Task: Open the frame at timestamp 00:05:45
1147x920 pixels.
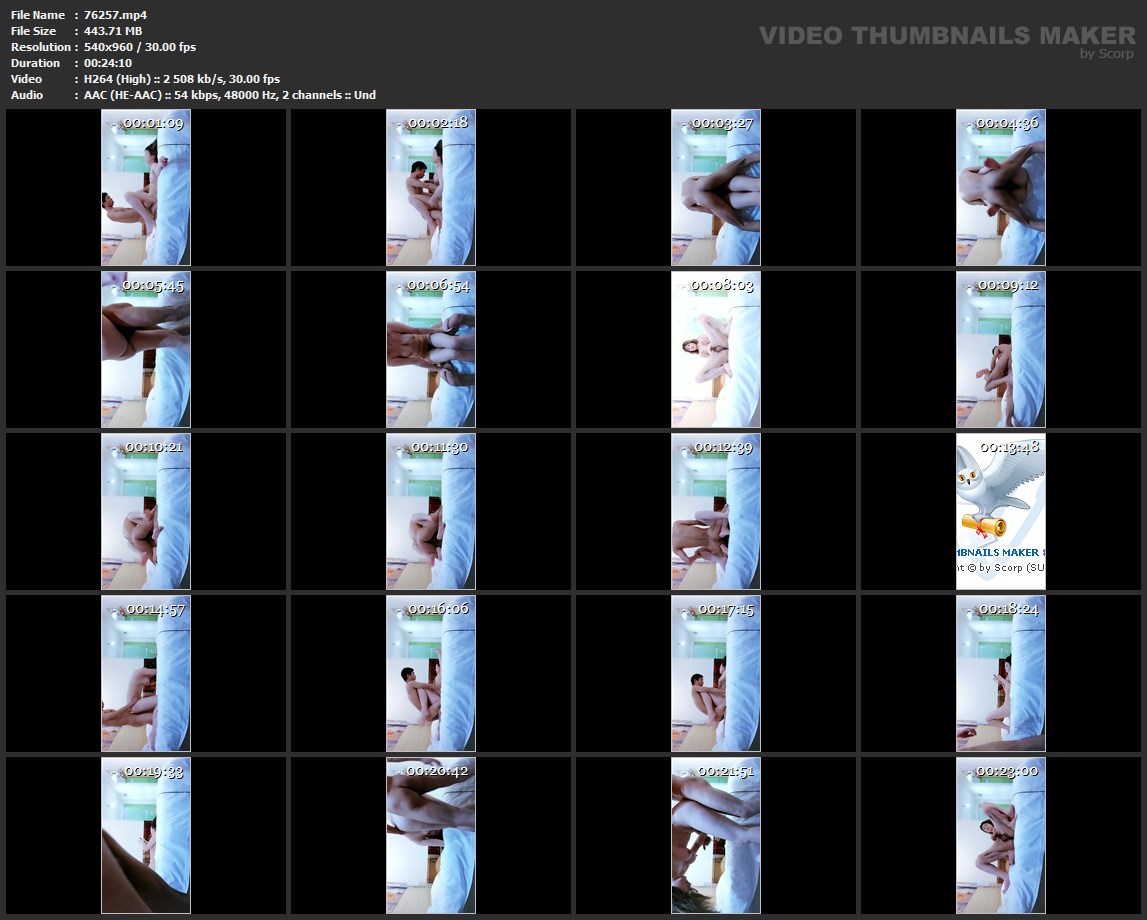Action: (x=145, y=349)
